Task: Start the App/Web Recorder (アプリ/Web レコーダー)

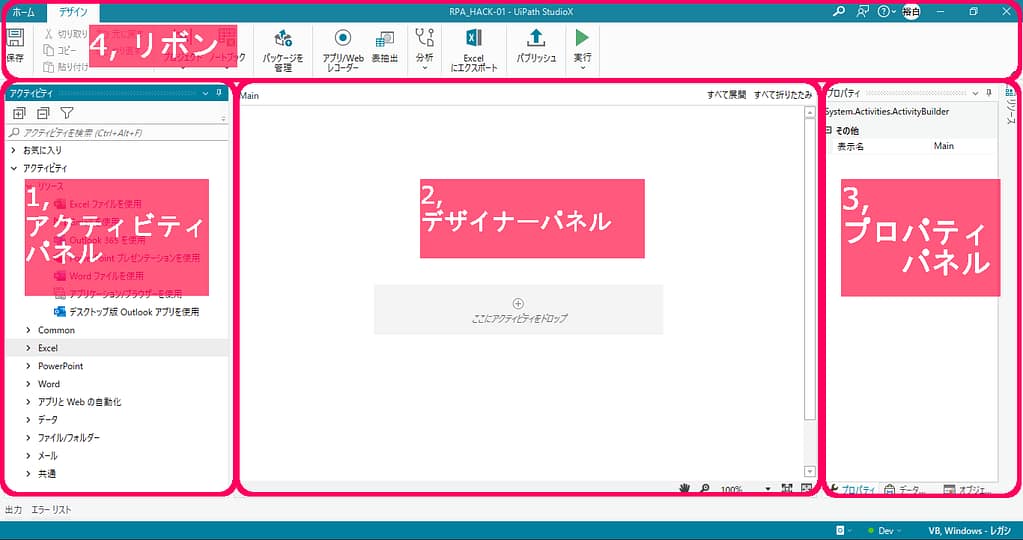Action: [342, 39]
